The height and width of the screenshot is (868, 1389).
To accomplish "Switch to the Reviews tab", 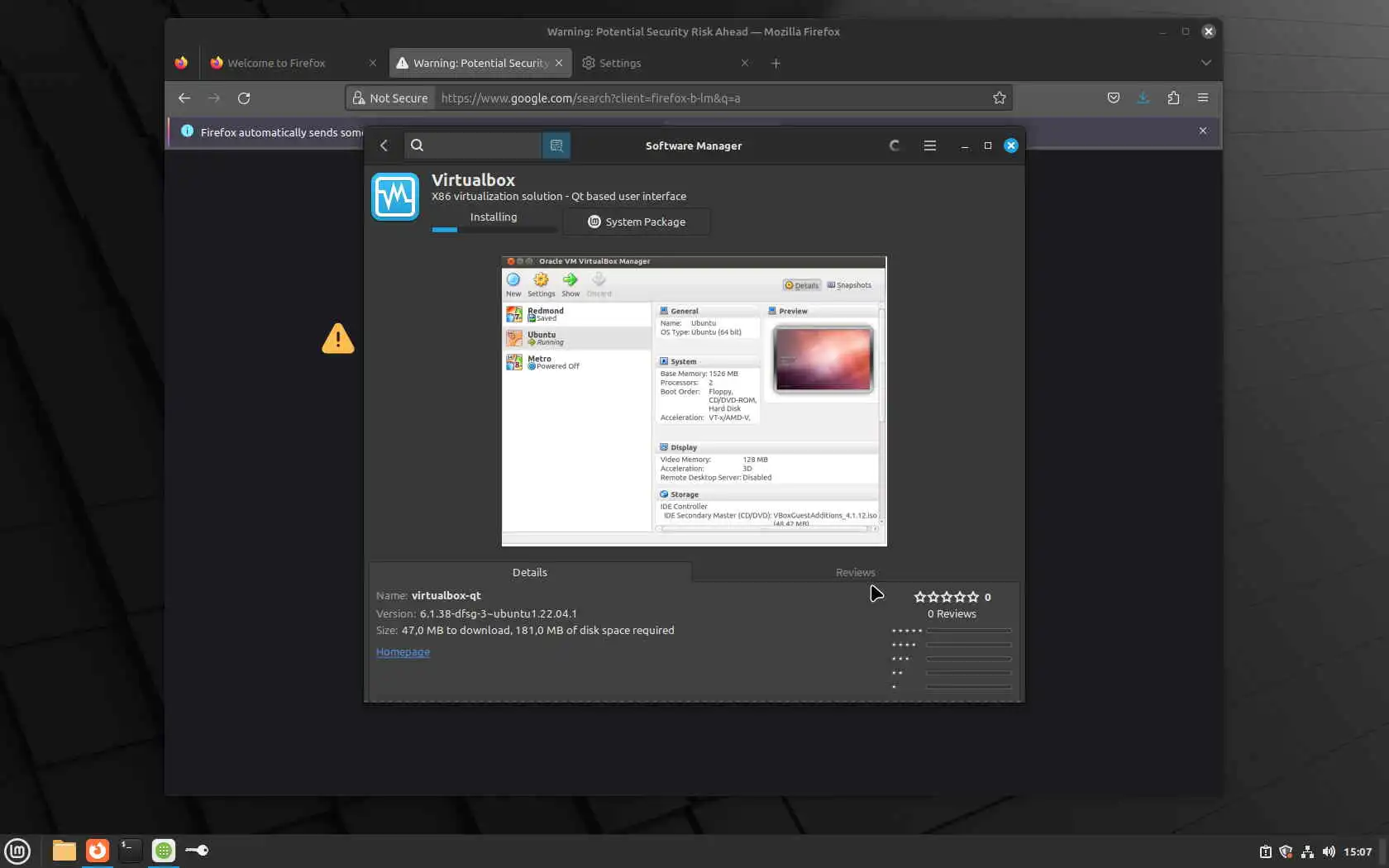I will tap(856, 572).
